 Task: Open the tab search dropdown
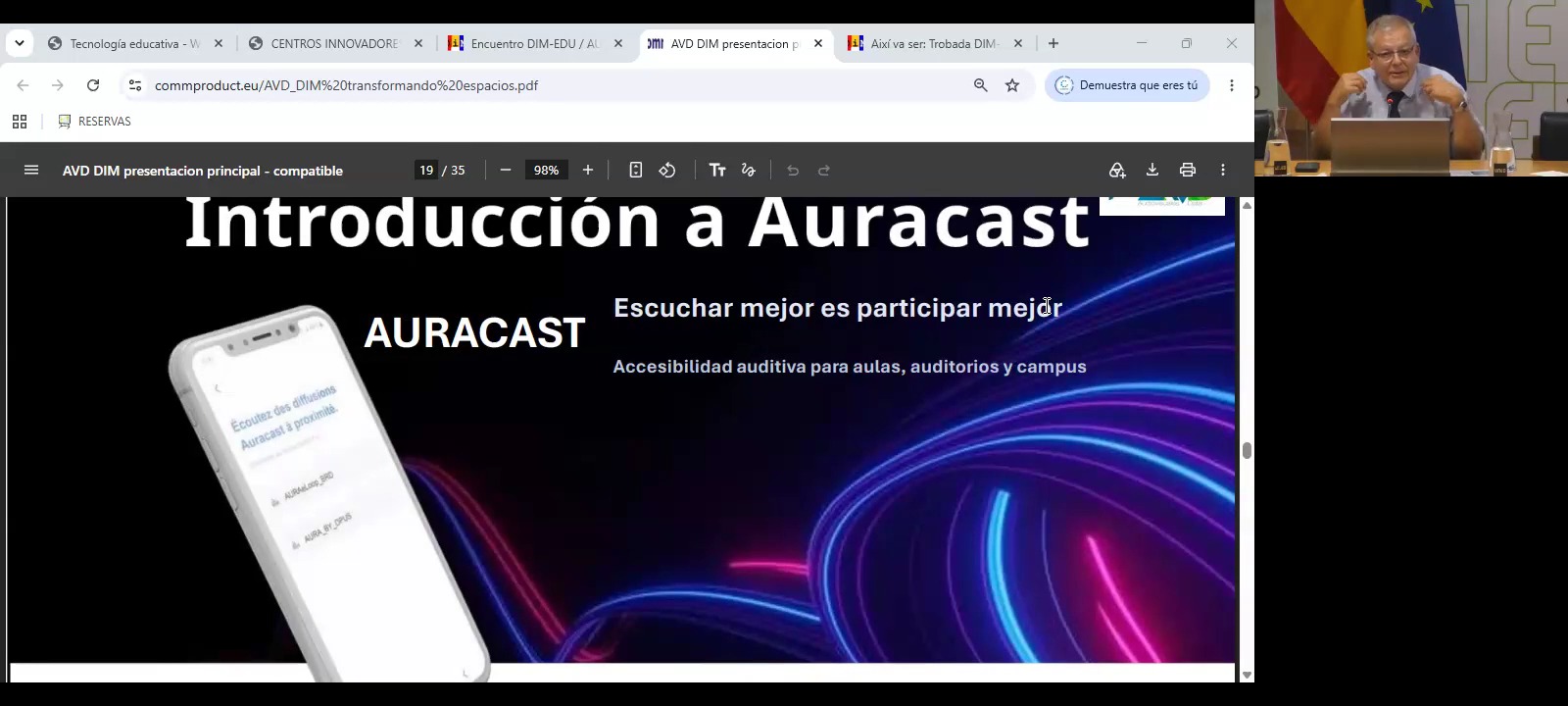click(20, 43)
